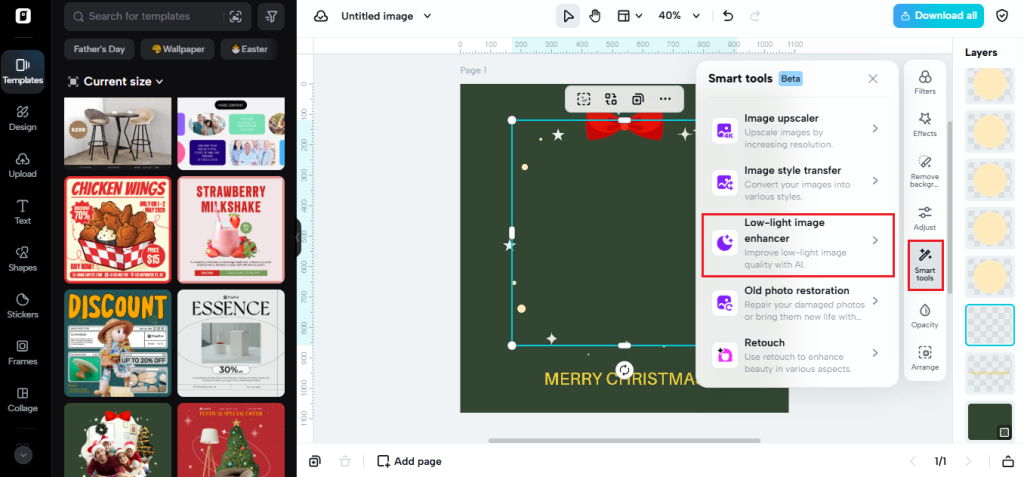1024x477 pixels.
Task: Select the Chicken Wings template thumbnail
Action: click(x=117, y=230)
